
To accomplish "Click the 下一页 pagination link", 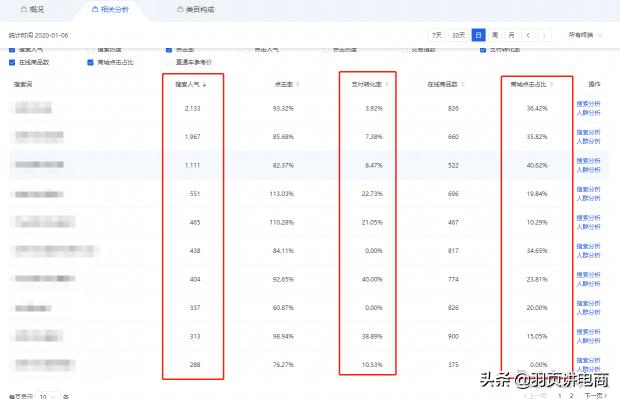I will coord(595,395).
